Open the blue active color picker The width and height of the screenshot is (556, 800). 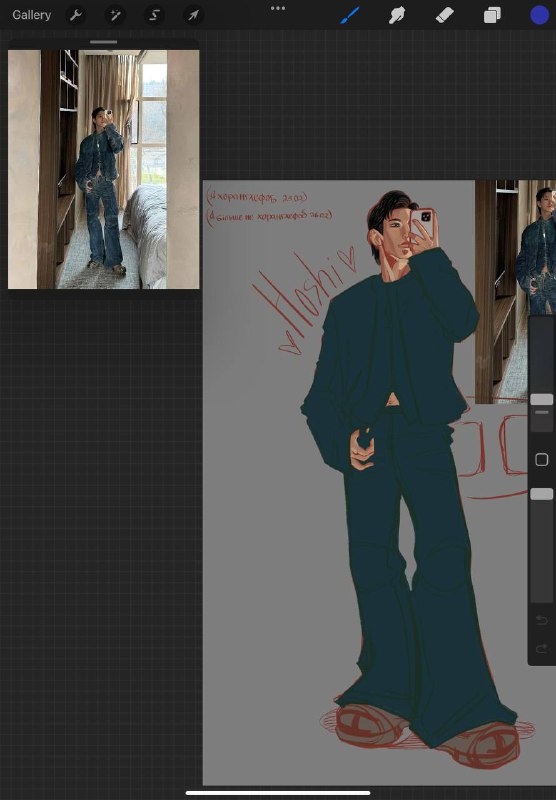click(539, 15)
